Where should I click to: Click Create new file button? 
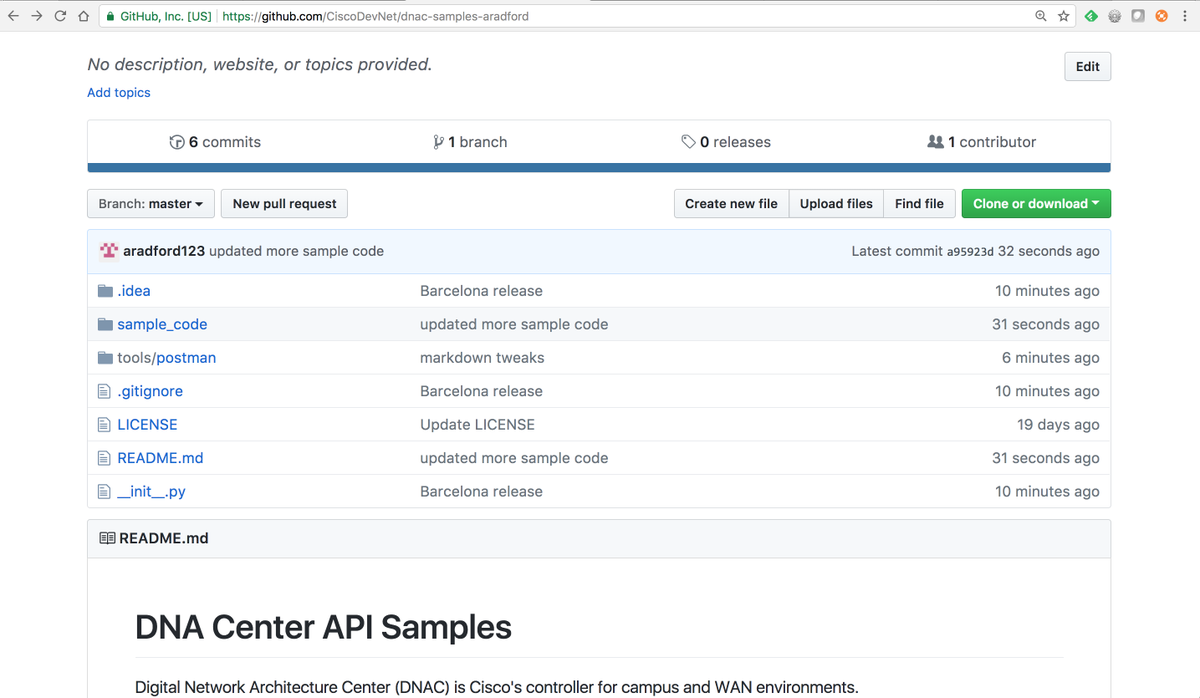731,204
